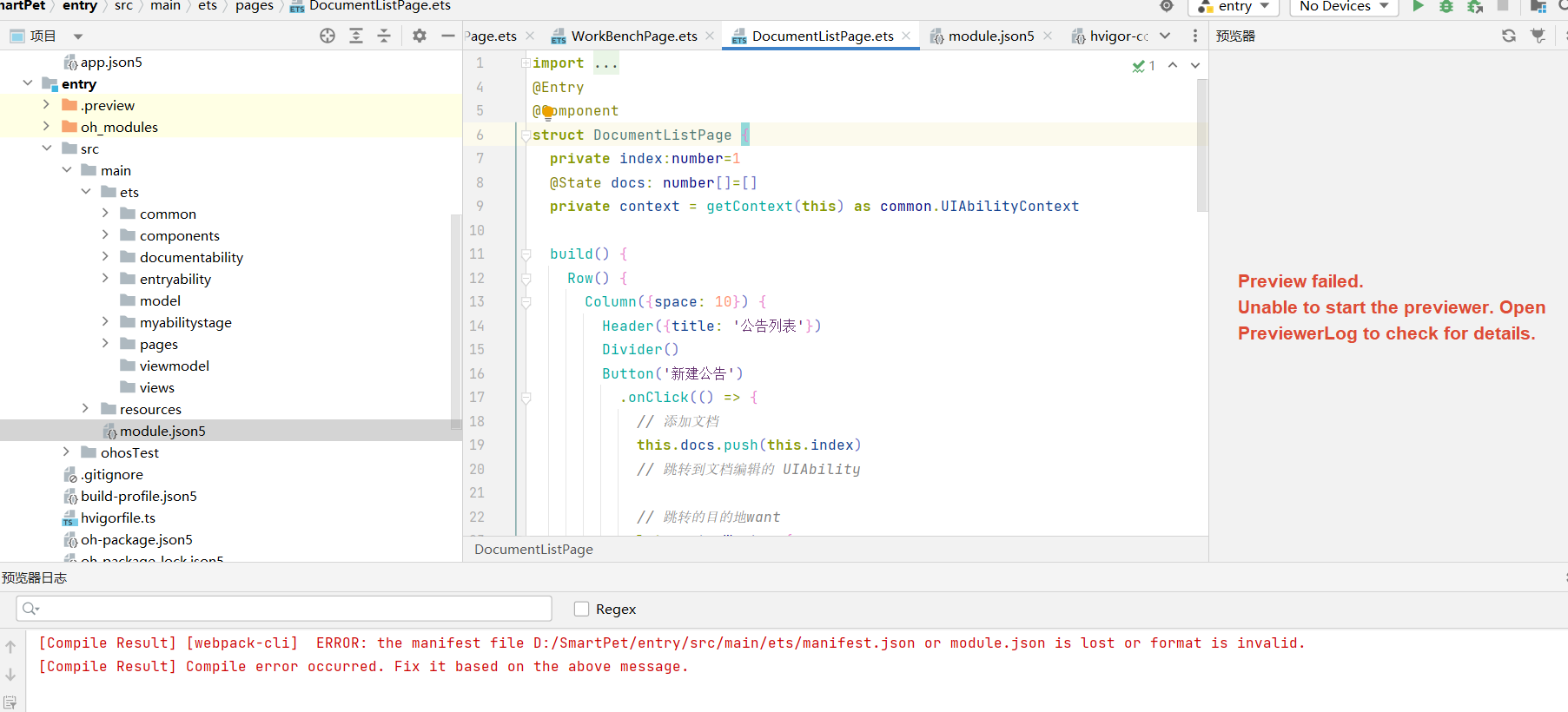Close the module.json5 tab
Screen dimensions: 1568x712
[x=1048, y=36]
